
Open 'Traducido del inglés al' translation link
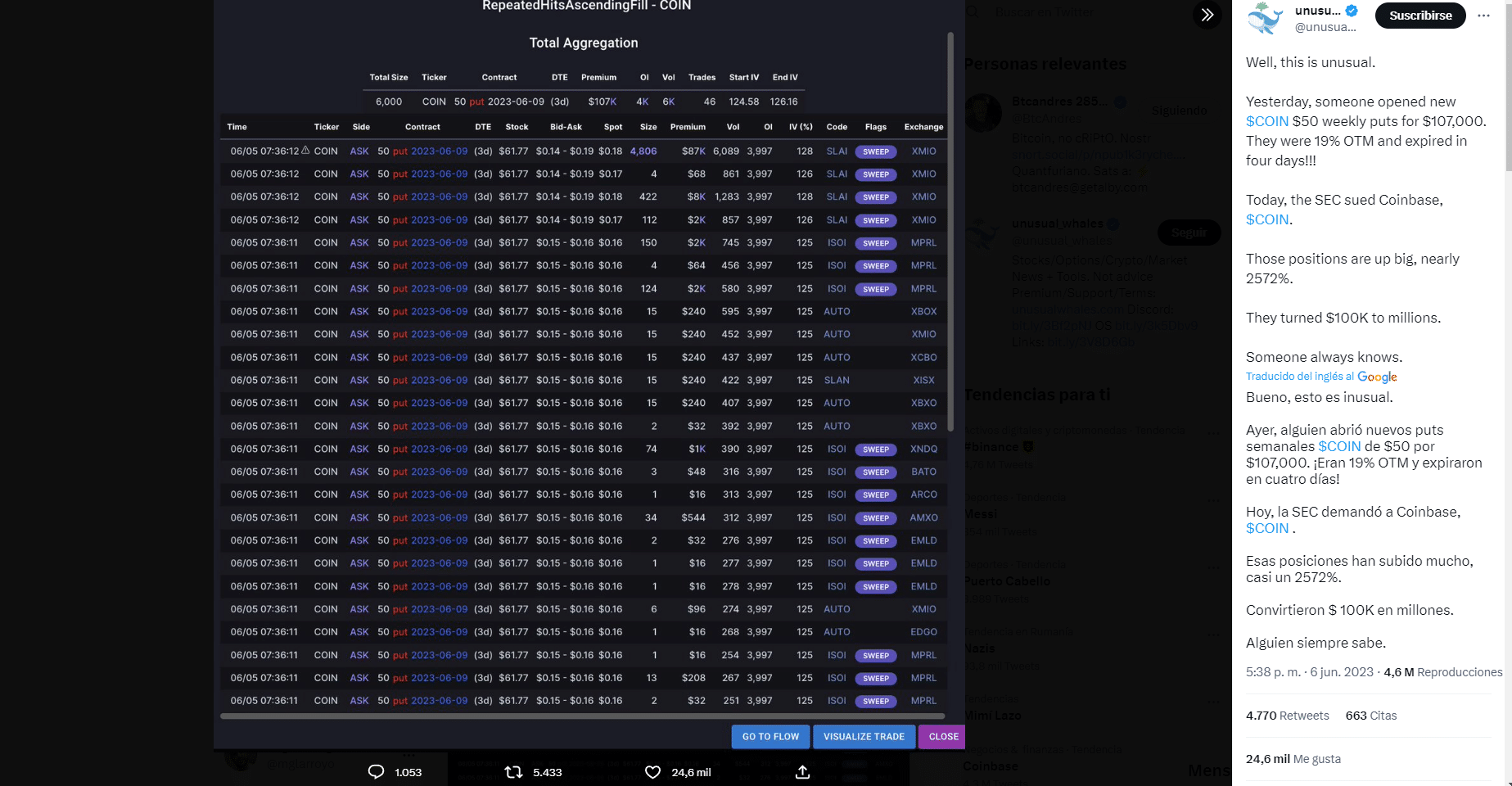tap(1300, 377)
